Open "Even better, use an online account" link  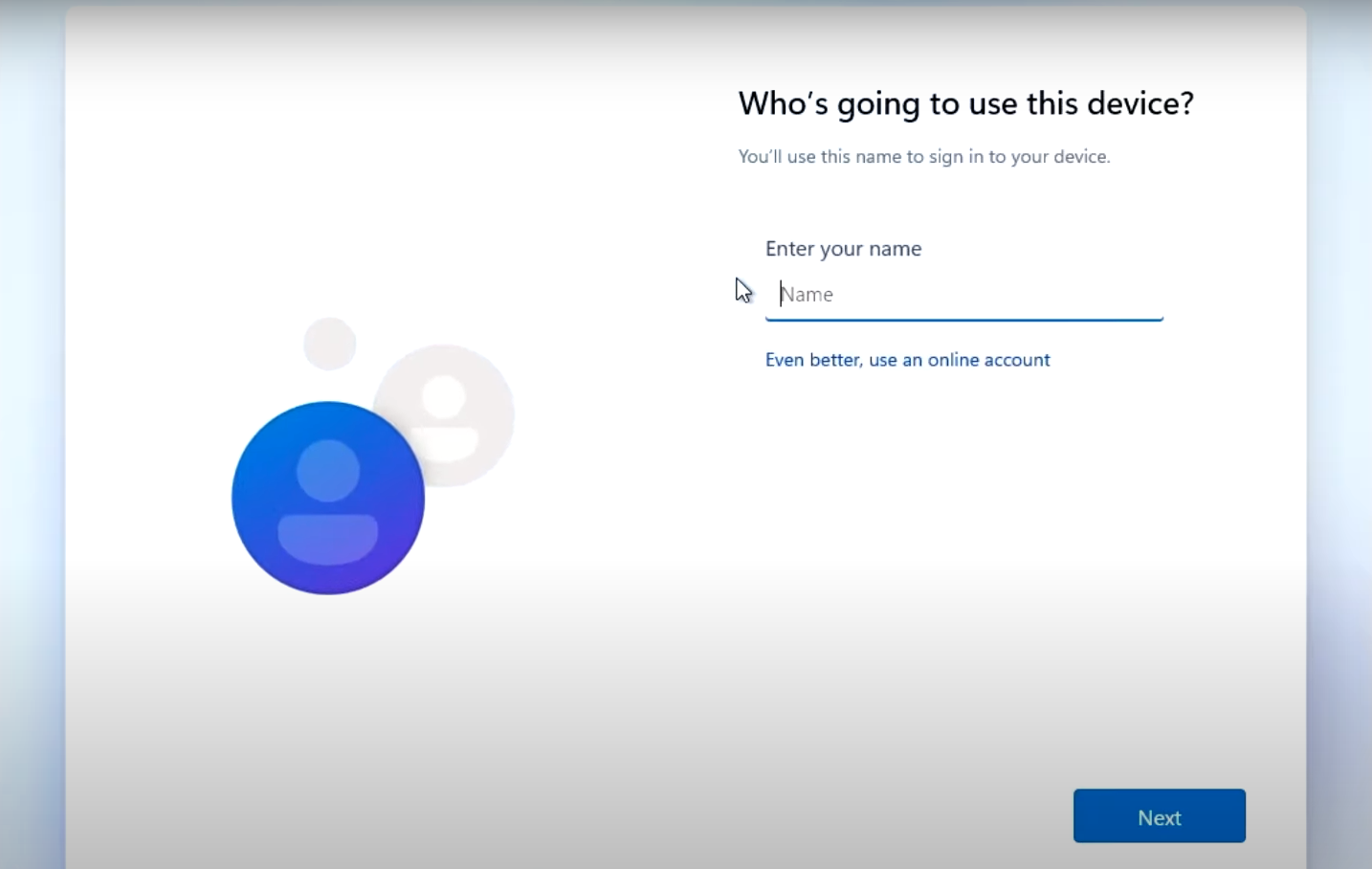[x=907, y=360]
